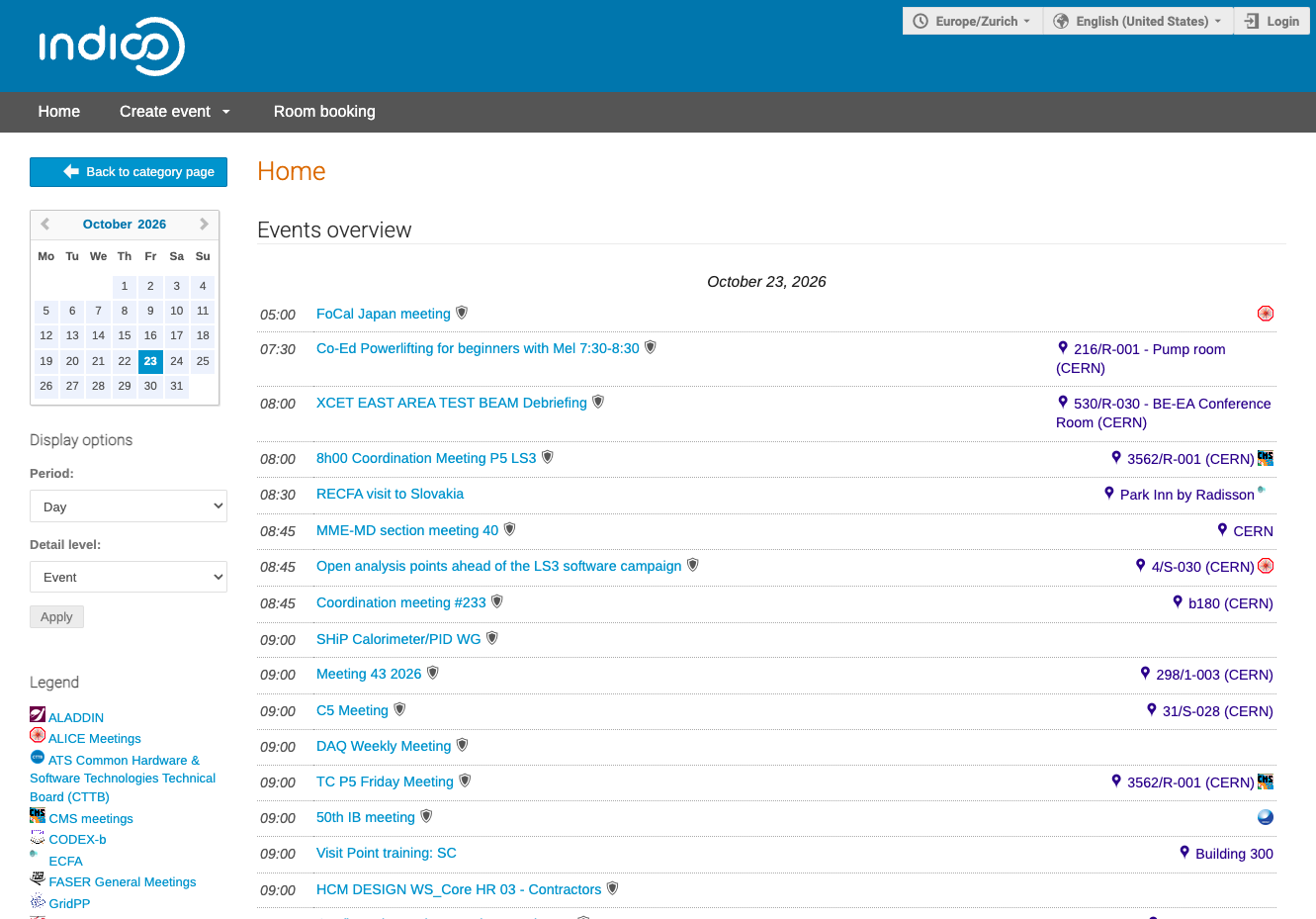Open the English (United States) language dropdown
The width and height of the screenshot is (1316, 919).
[x=1138, y=21]
